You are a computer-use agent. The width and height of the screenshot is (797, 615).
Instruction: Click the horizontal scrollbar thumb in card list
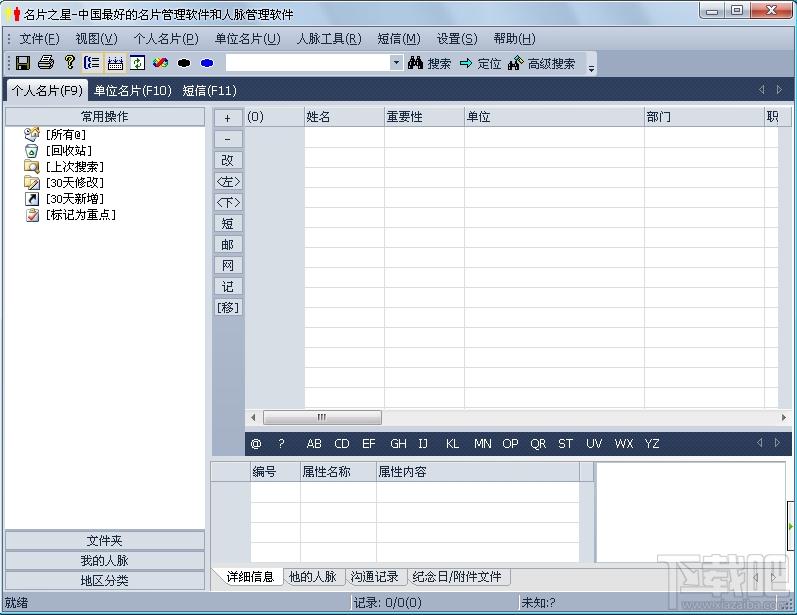click(x=321, y=417)
